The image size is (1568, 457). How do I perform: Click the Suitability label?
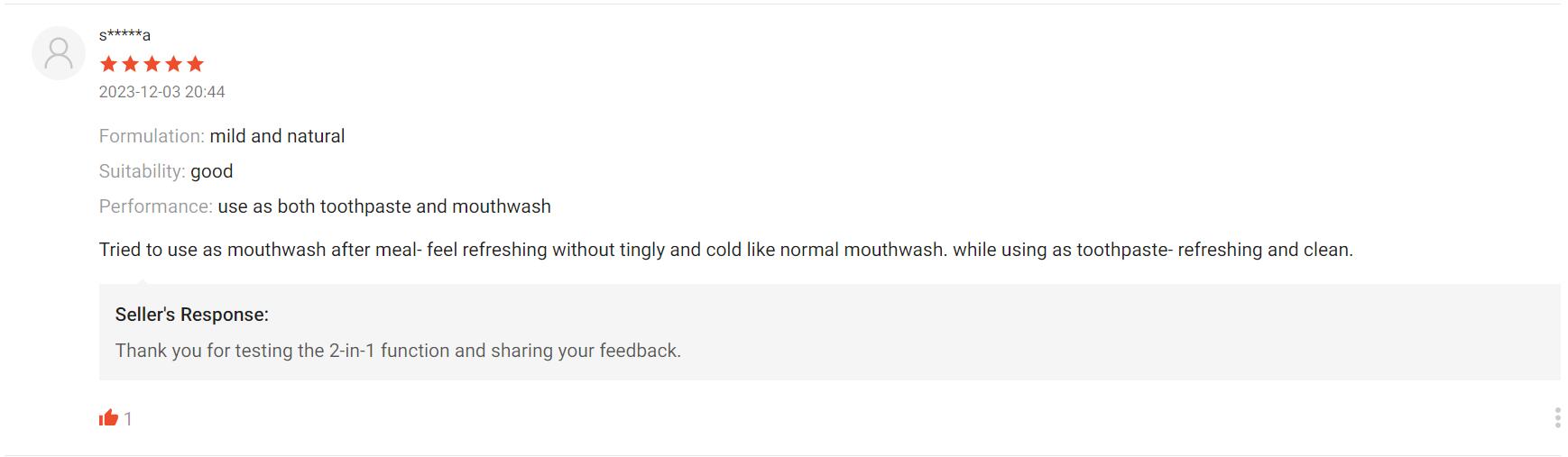(x=142, y=171)
